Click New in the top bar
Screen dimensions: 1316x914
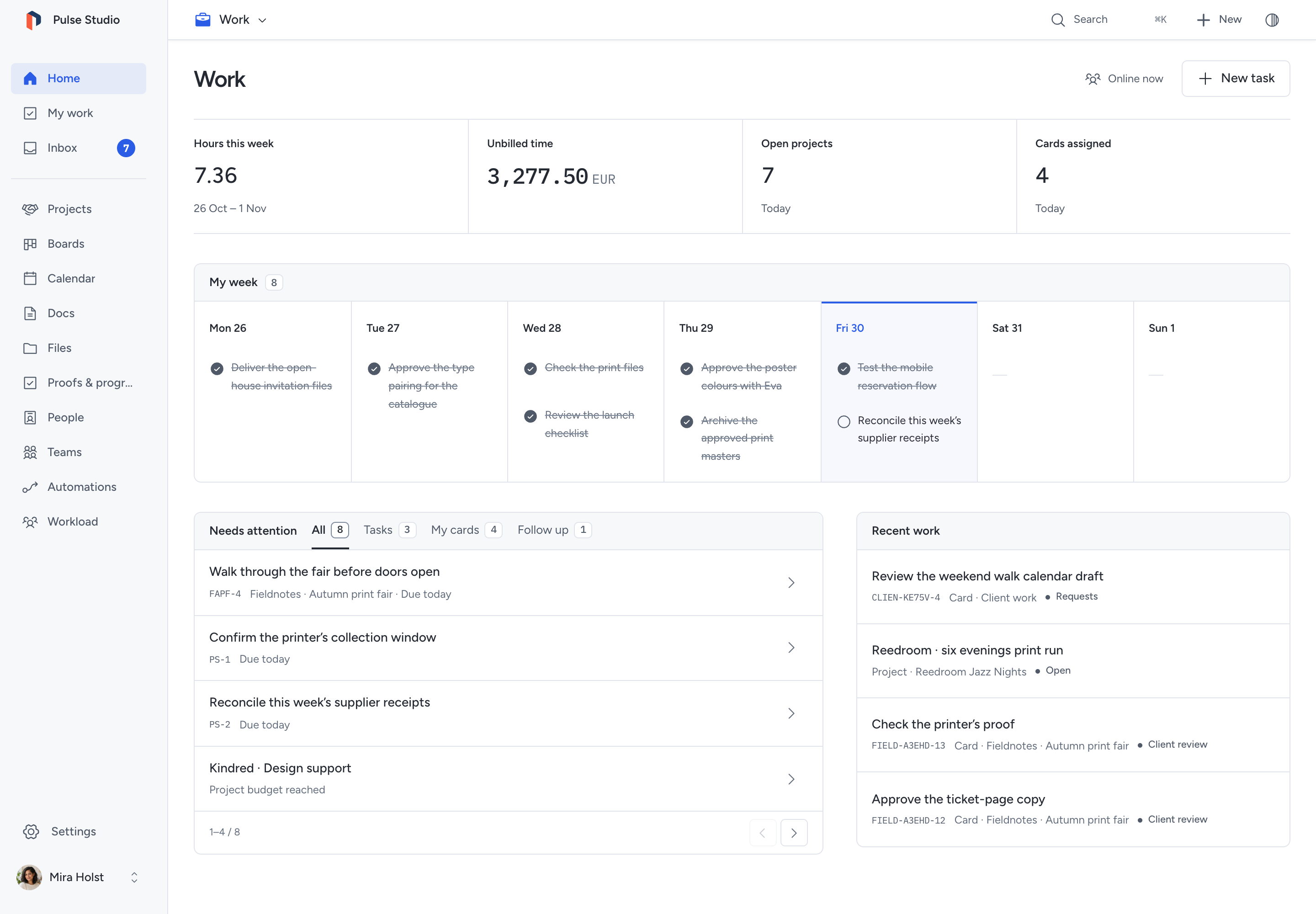coord(1219,20)
